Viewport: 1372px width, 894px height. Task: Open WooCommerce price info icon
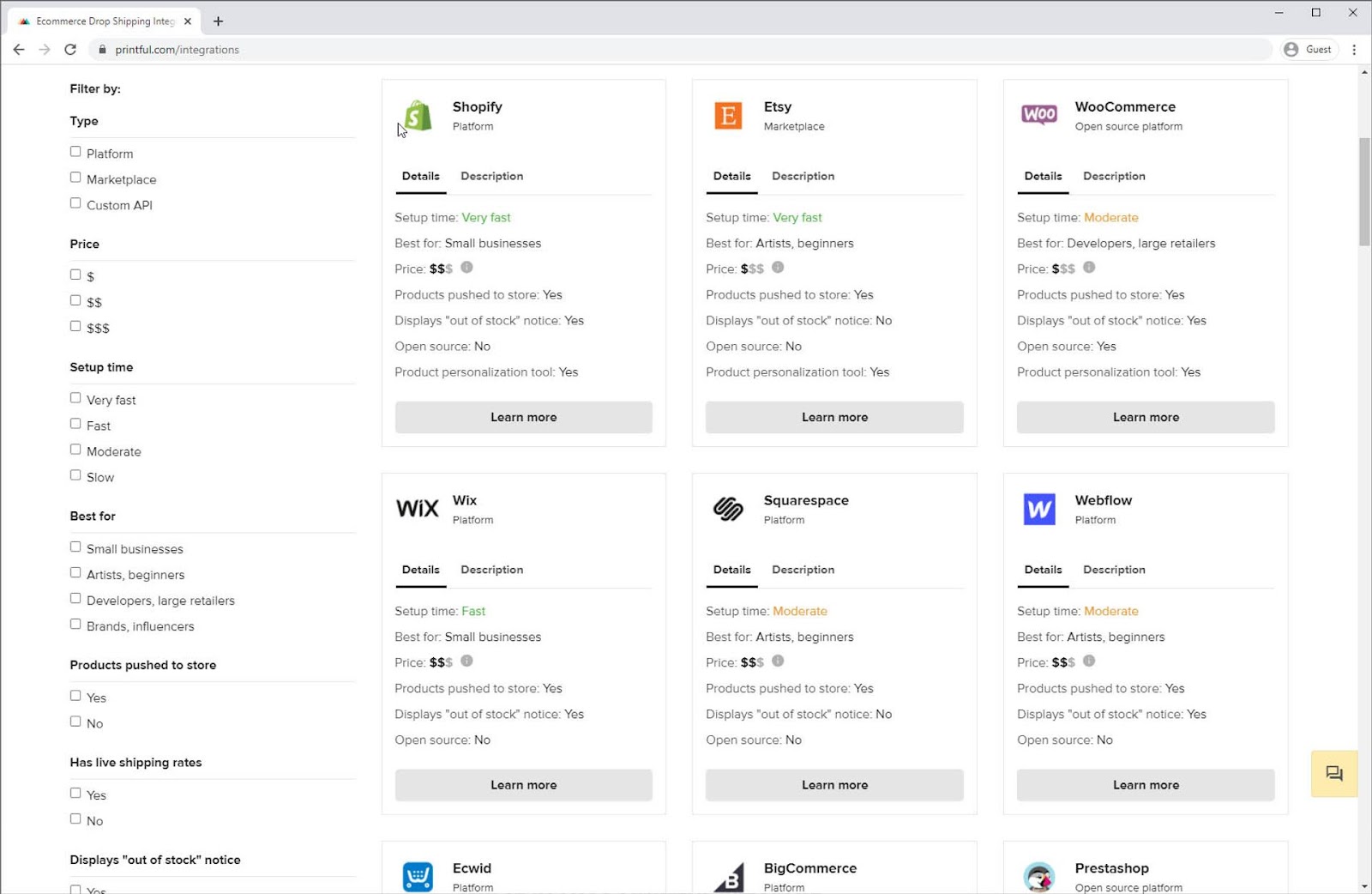[1089, 267]
